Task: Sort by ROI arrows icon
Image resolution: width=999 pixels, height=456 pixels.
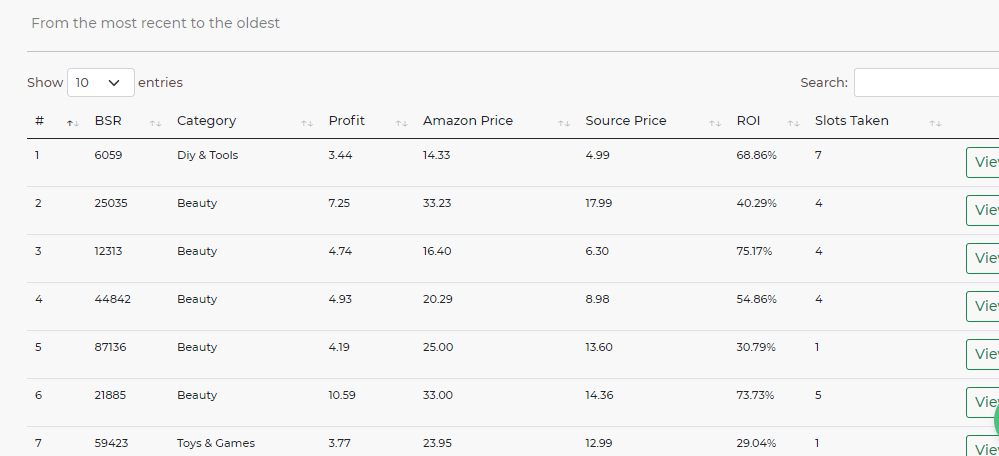Action: 793,124
